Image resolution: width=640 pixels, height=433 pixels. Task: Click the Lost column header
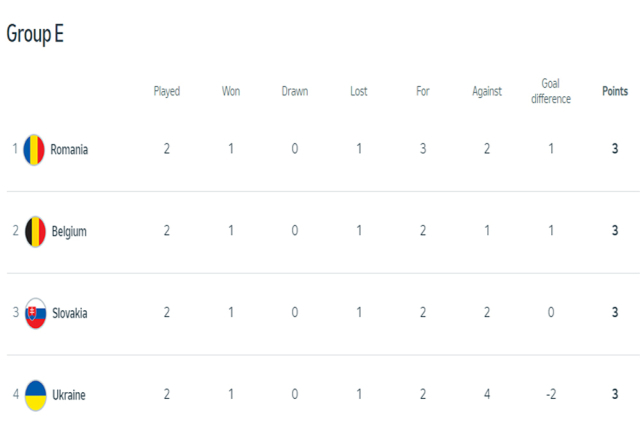(358, 91)
